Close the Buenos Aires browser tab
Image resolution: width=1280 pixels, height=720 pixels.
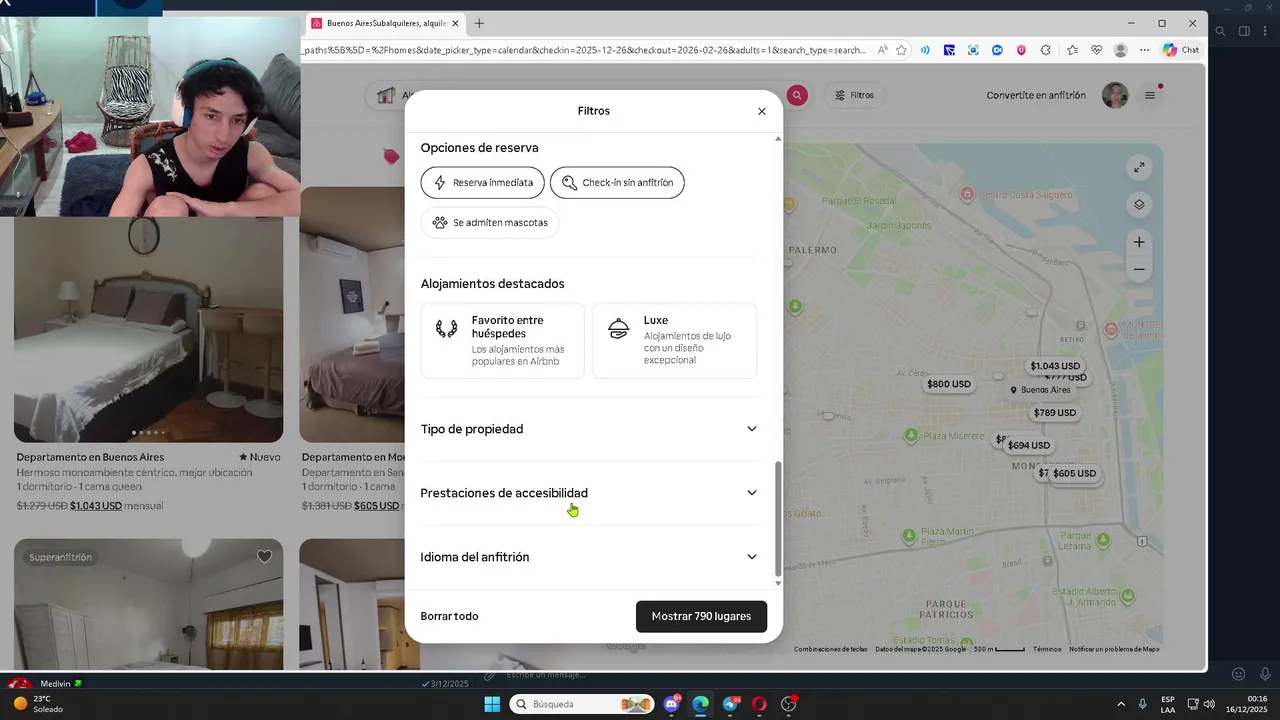coord(455,23)
